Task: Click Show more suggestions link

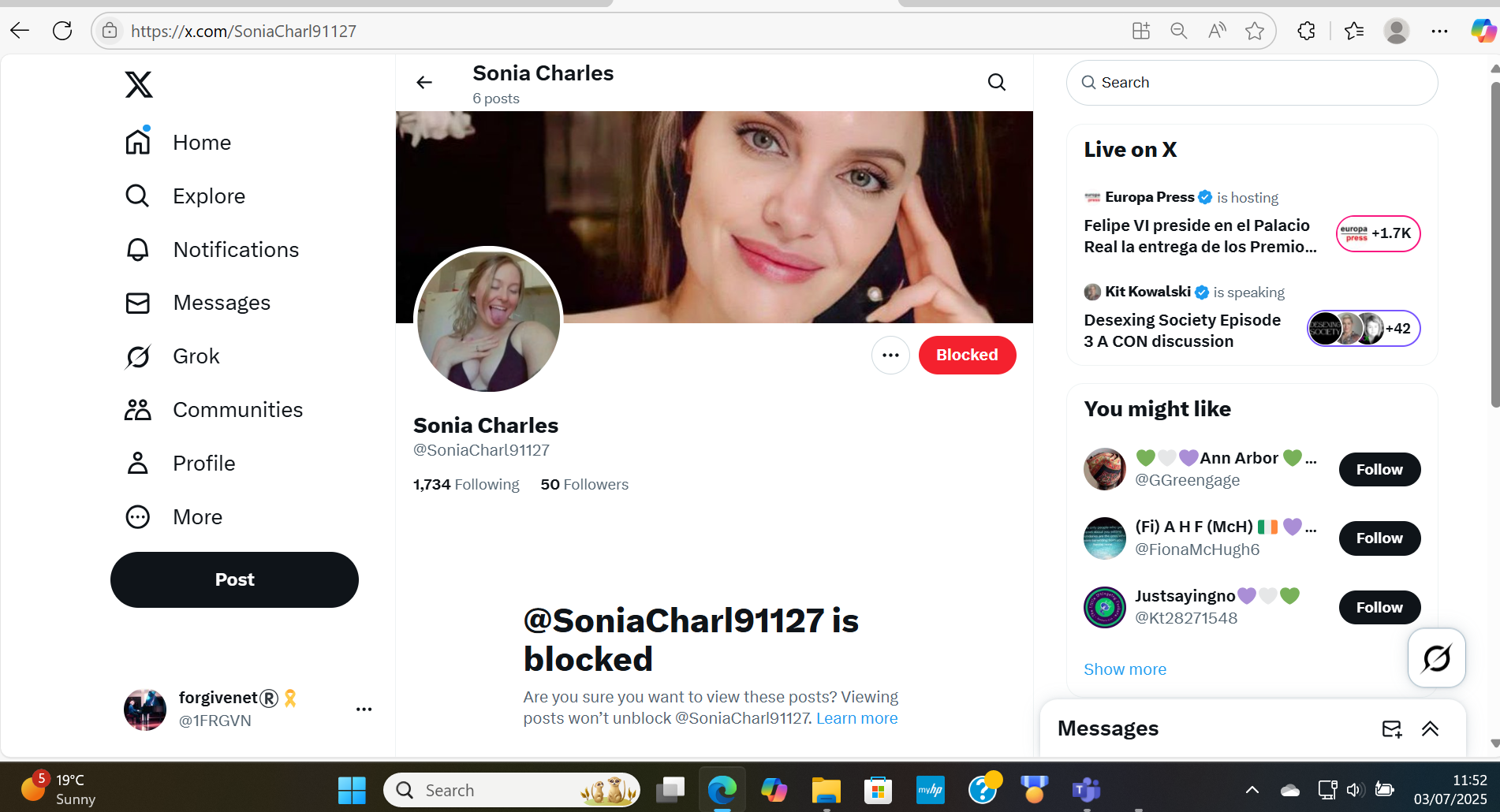Action: click(1125, 669)
